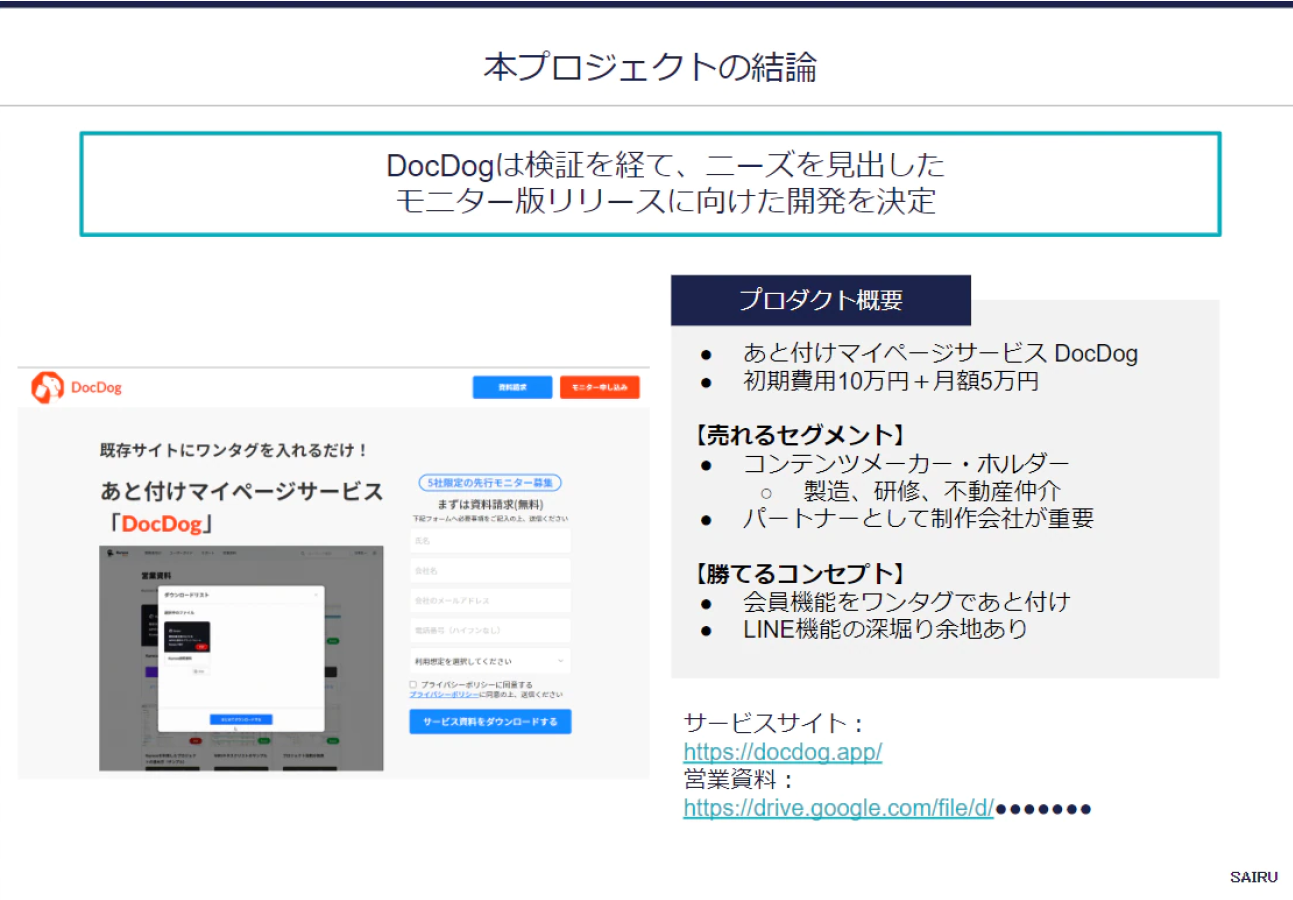Click the blue download button in the demo dialog
1293x900 pixels.
click(x=240, y=719)
